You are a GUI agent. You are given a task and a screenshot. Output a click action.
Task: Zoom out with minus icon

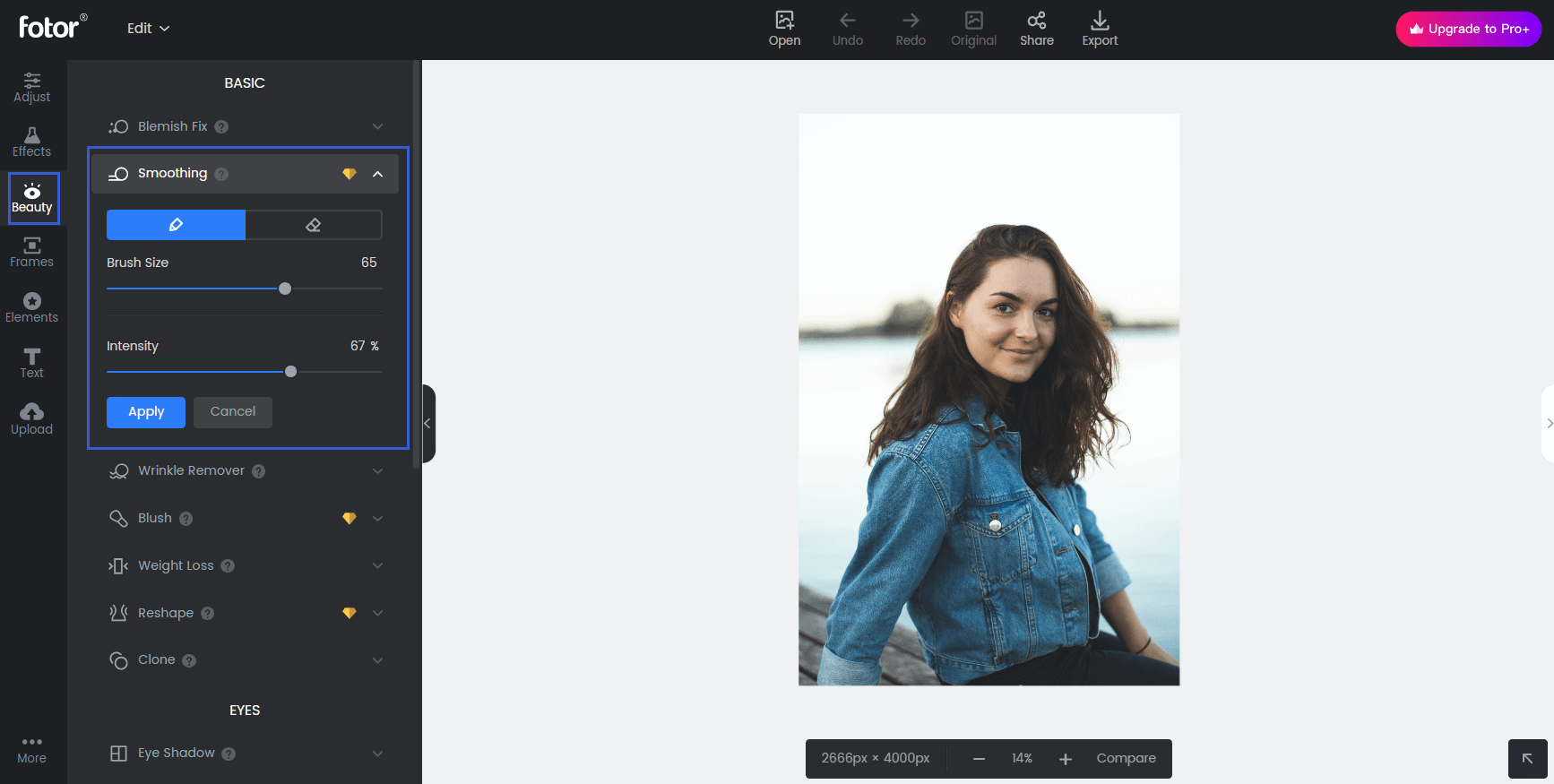pyautogui.click(x=979, y=759)
